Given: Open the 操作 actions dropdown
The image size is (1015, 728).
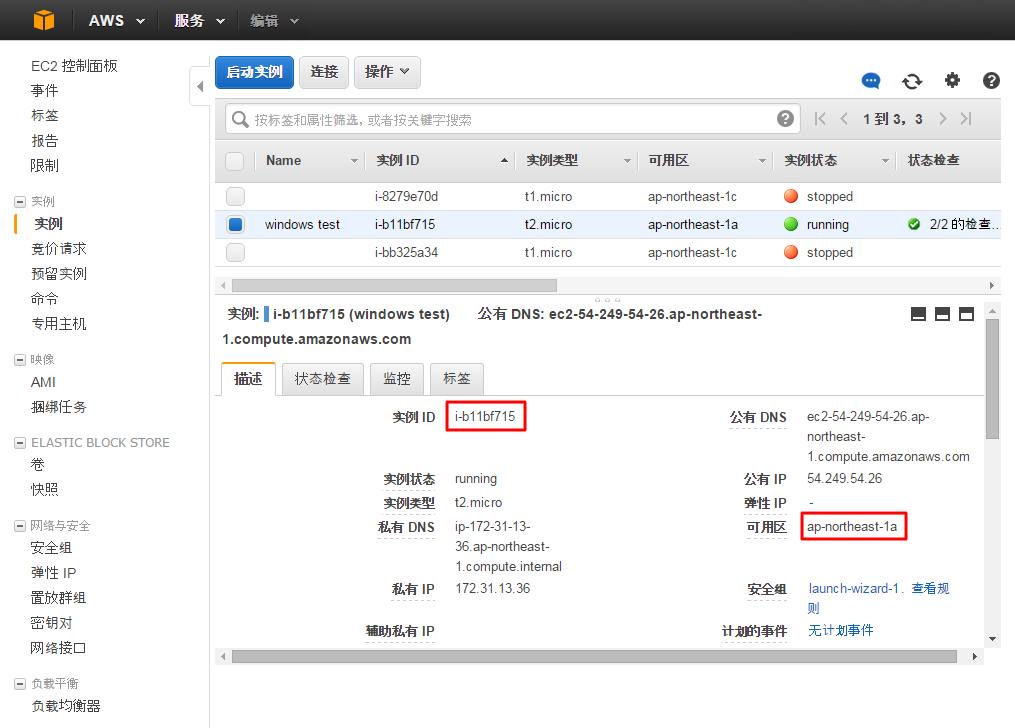Looking at the screenshot, I should coord(387,72).
